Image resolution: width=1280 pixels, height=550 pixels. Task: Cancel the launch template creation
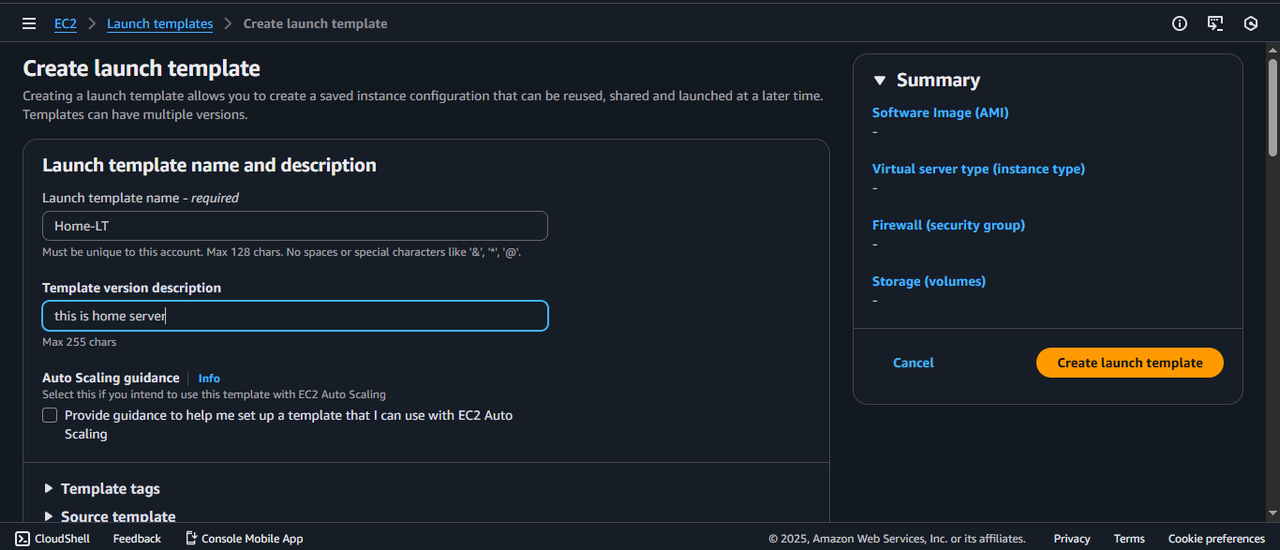pos(913,363)
